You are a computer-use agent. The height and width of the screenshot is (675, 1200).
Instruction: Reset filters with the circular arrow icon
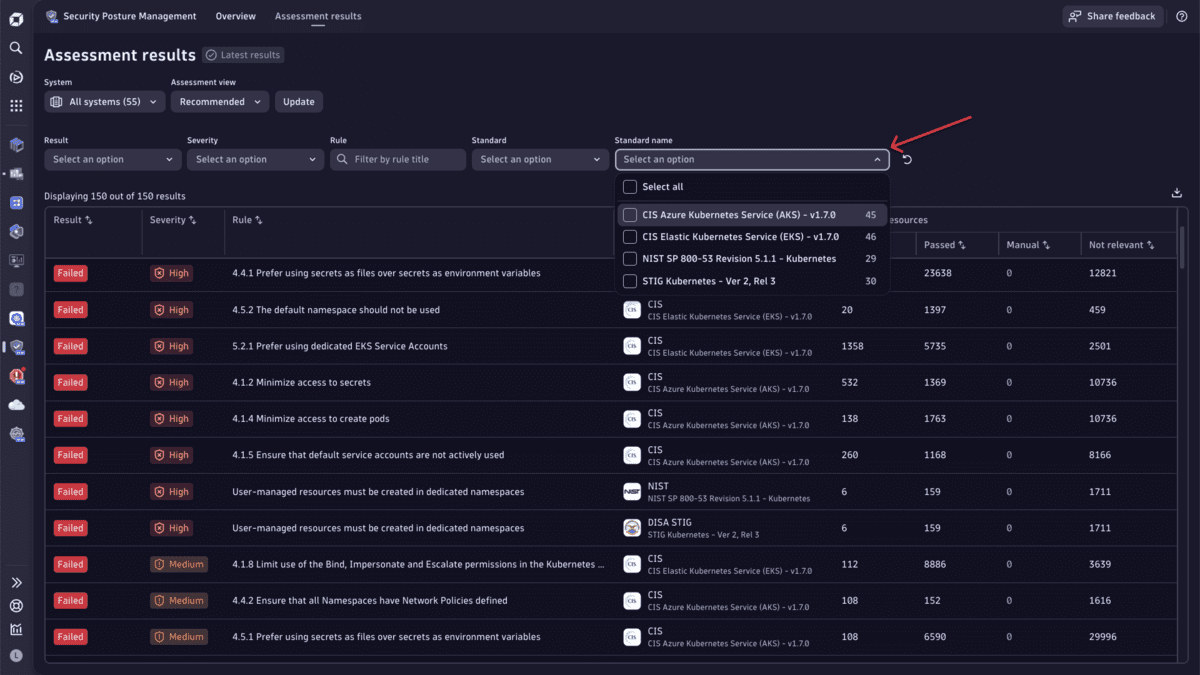pyautogui.click(x=907, y=159)
